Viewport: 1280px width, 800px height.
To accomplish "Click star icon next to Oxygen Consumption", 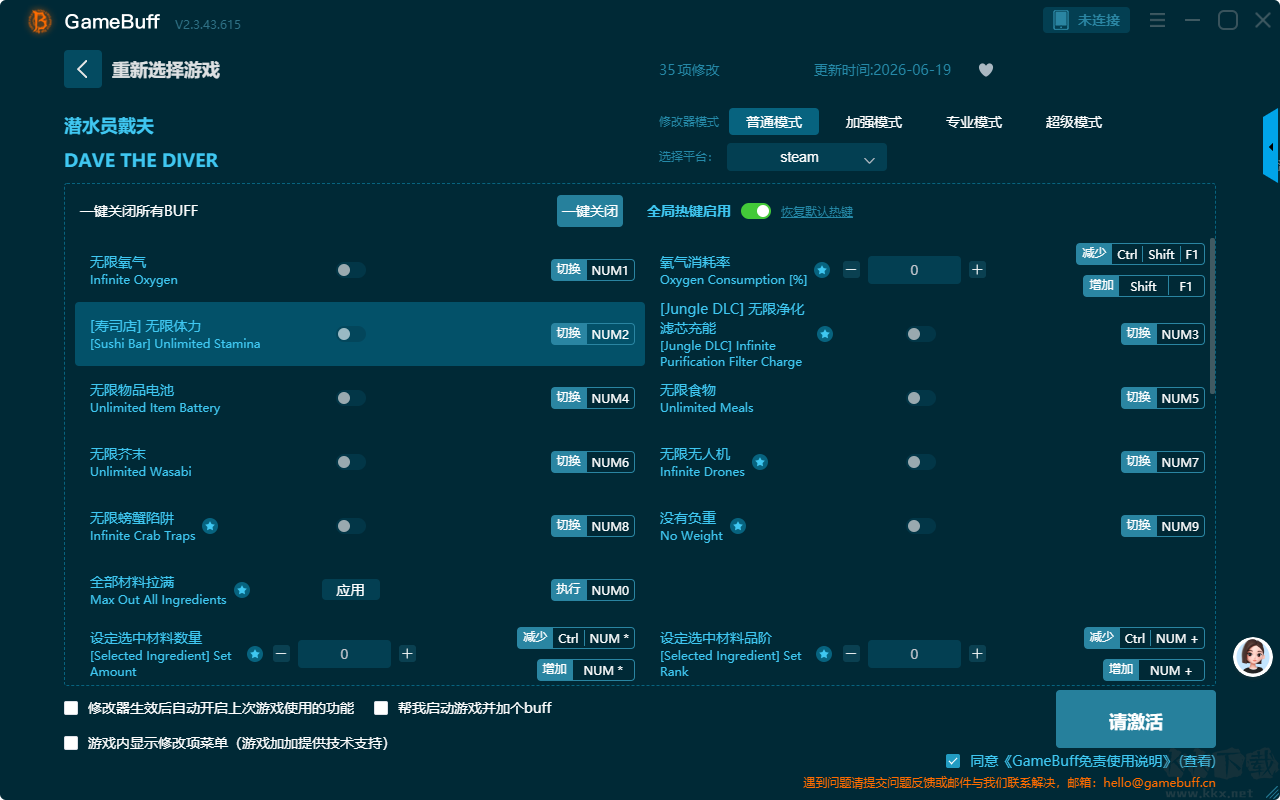I will [x=822, y=270].
